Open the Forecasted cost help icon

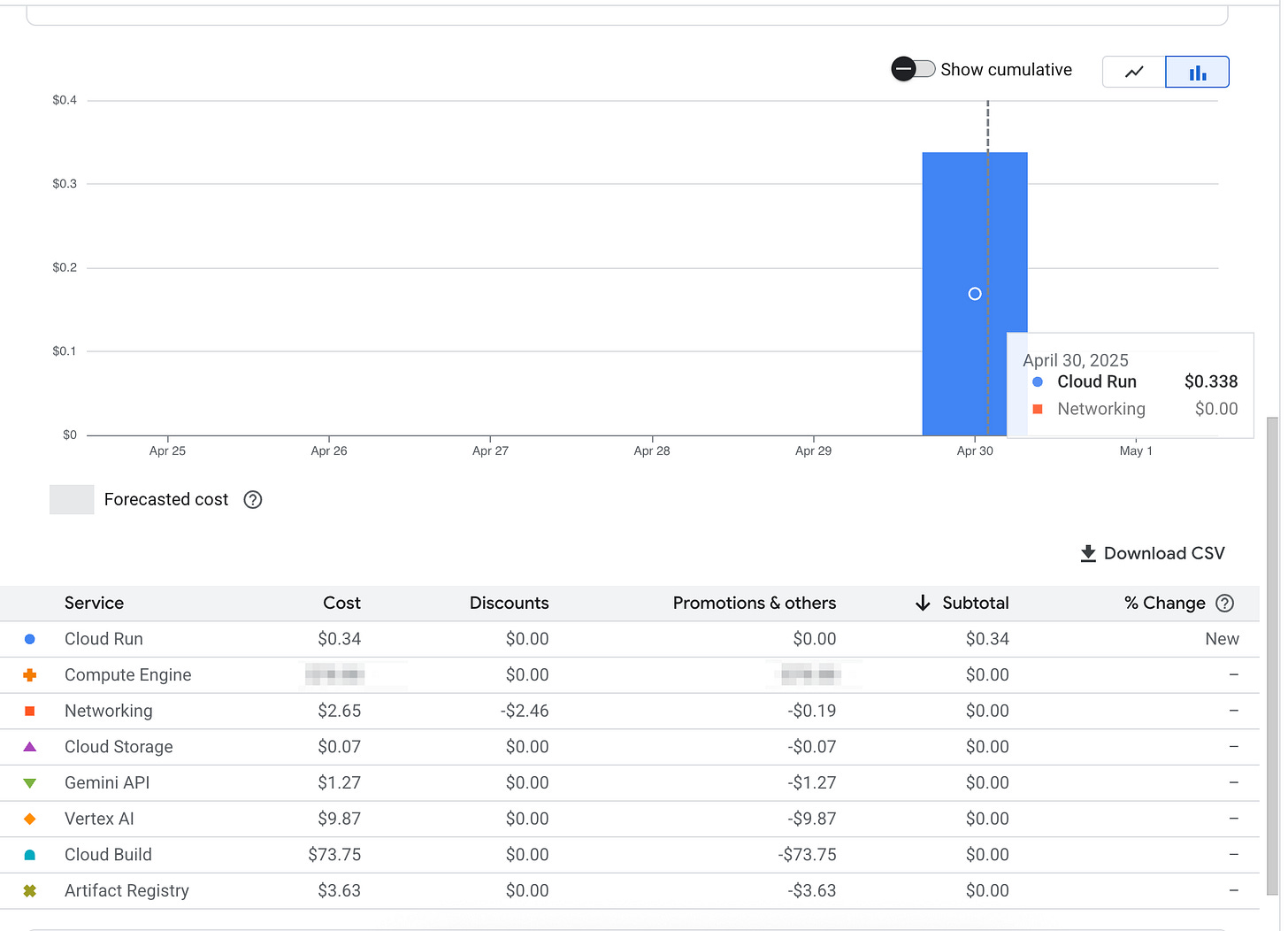[253, 500]
